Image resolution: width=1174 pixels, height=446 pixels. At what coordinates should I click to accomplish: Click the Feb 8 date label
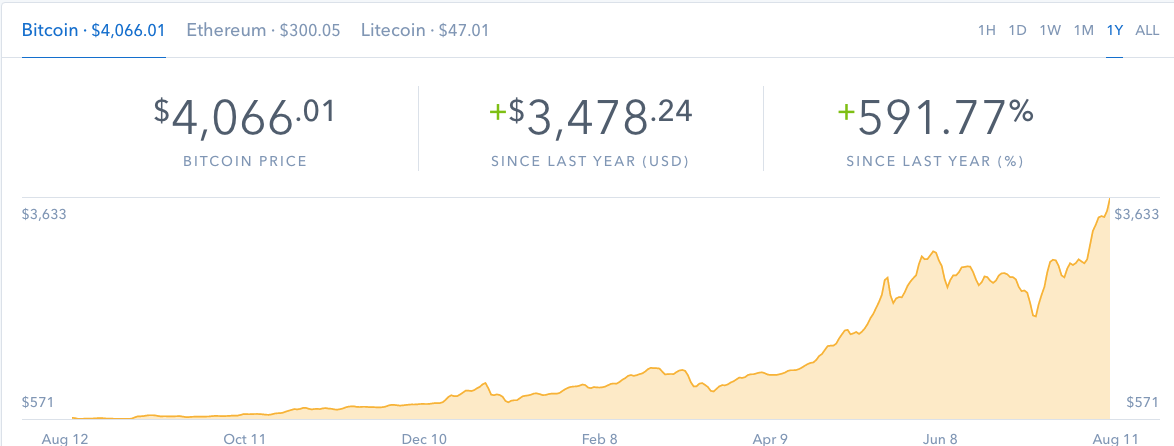click(x=600, y=438)
